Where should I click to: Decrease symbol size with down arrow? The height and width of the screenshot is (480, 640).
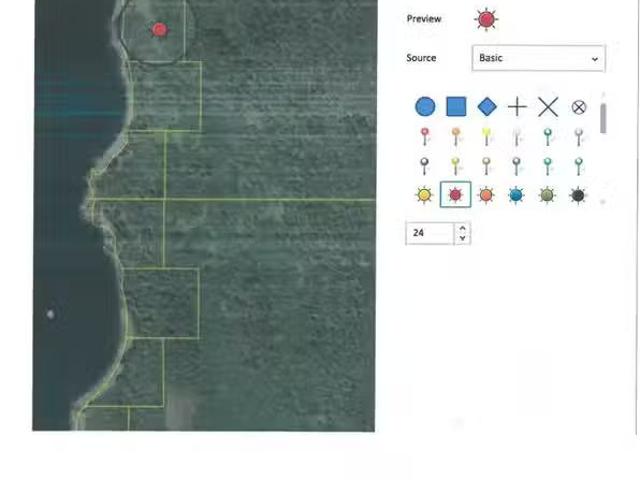[x=462, y=239]
